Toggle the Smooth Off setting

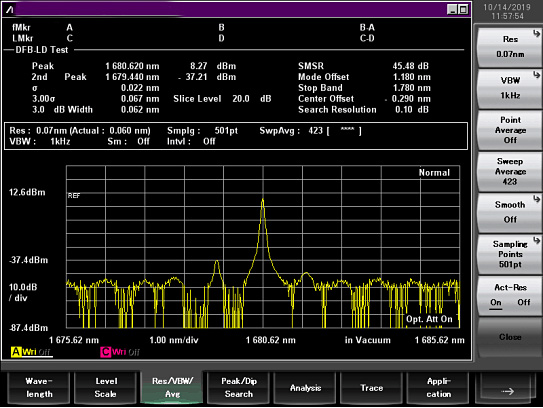(510, 212)
